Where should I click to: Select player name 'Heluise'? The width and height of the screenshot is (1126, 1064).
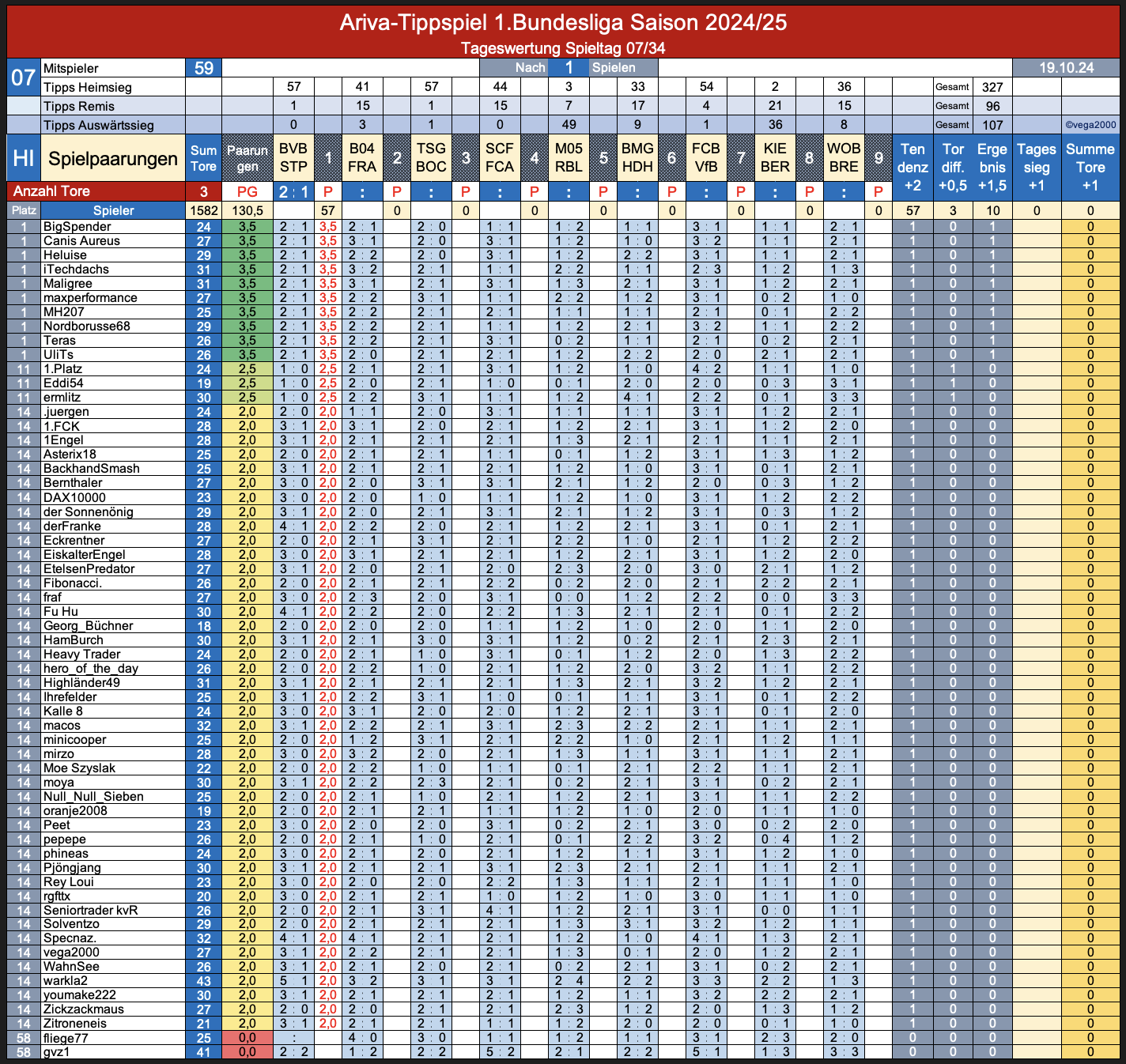(x=65, y=255)
